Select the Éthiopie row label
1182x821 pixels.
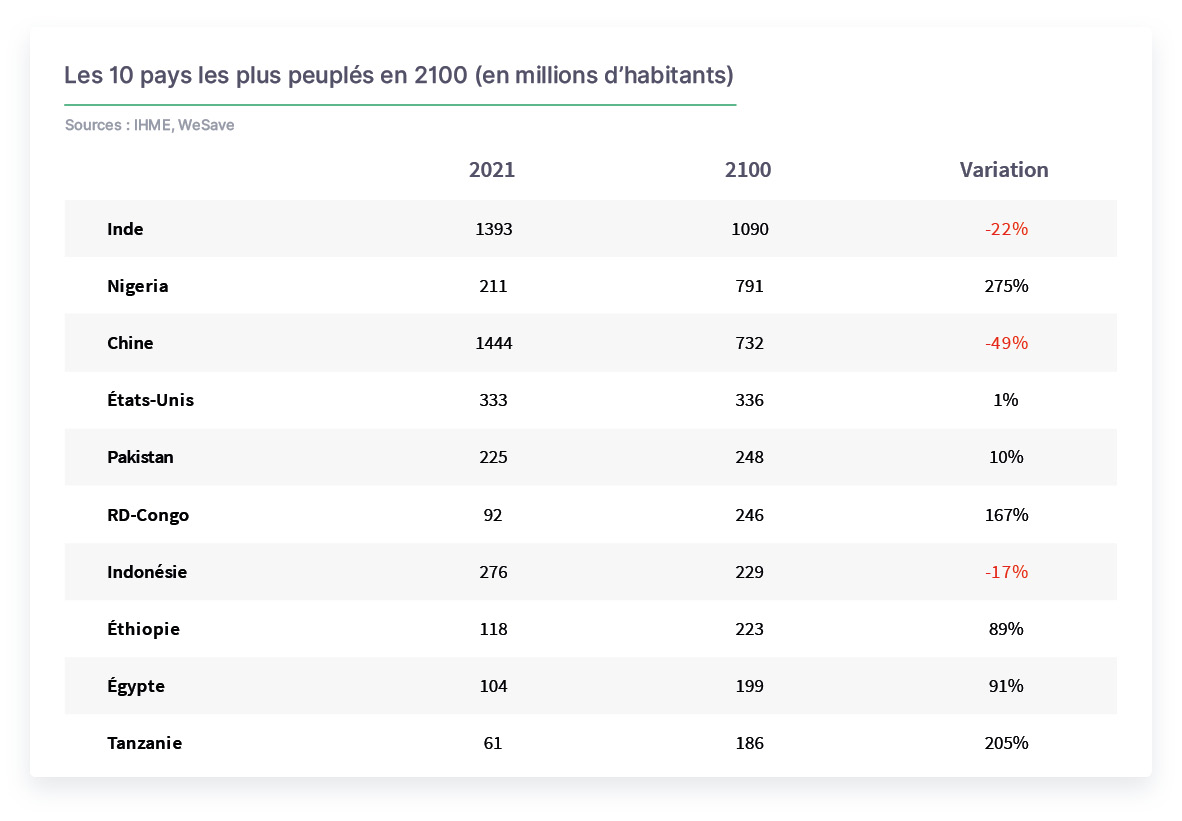(144, 629)
